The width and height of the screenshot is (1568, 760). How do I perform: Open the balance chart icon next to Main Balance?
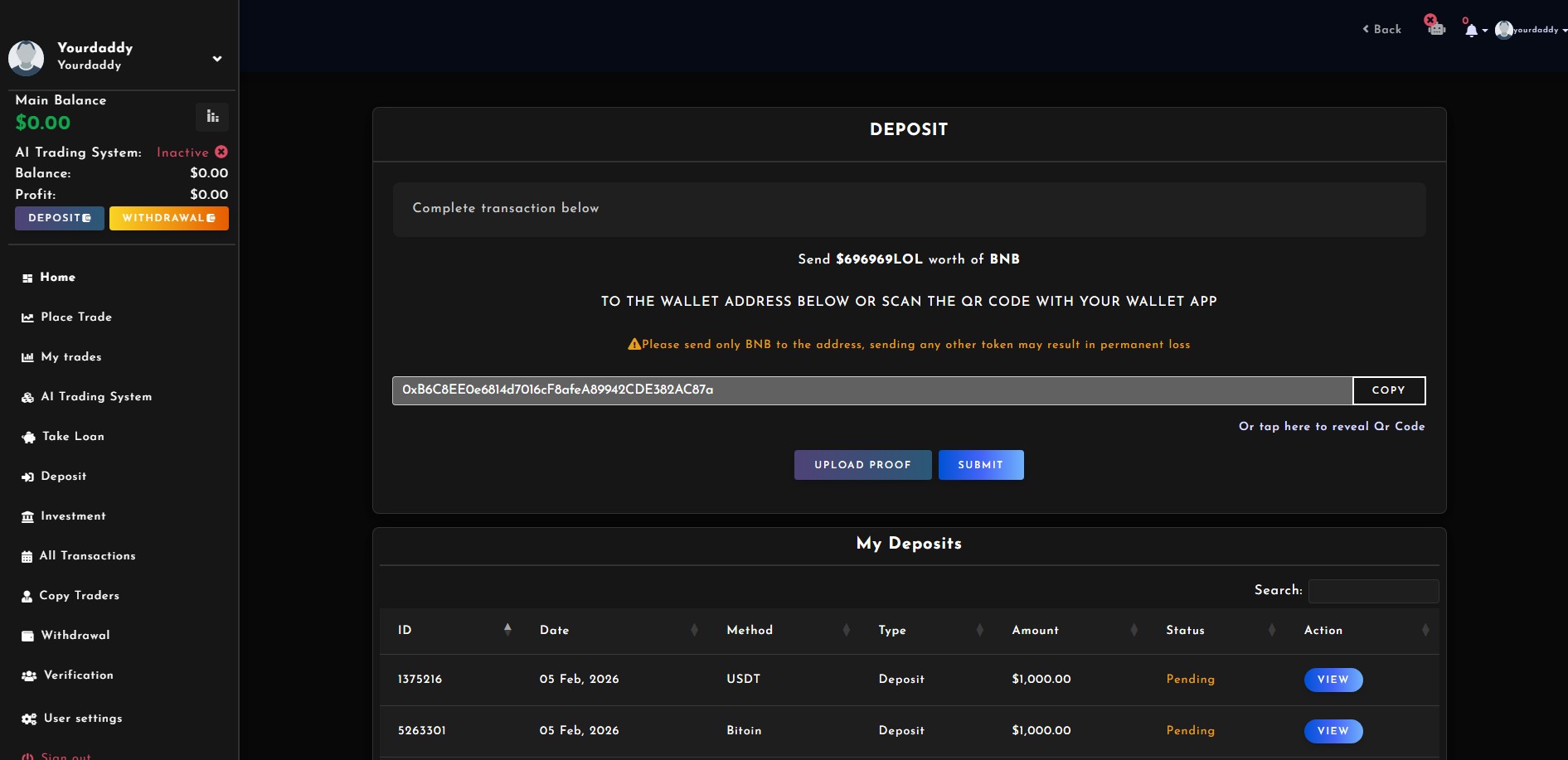[211, 116]
